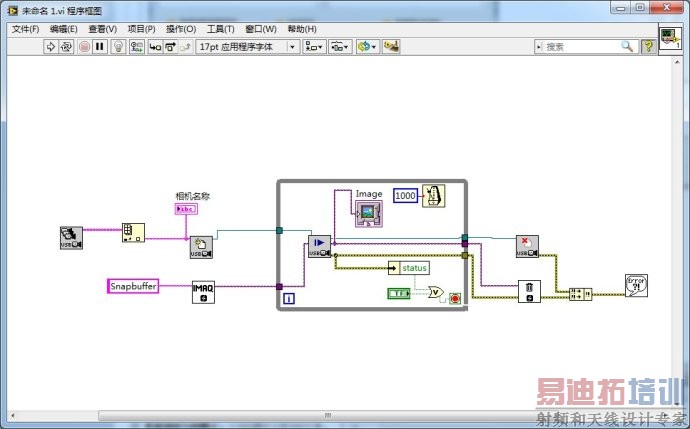
Task: Click the horizontal scrollbar thumb
Action: pyautogui.click(x=328, y=415)
